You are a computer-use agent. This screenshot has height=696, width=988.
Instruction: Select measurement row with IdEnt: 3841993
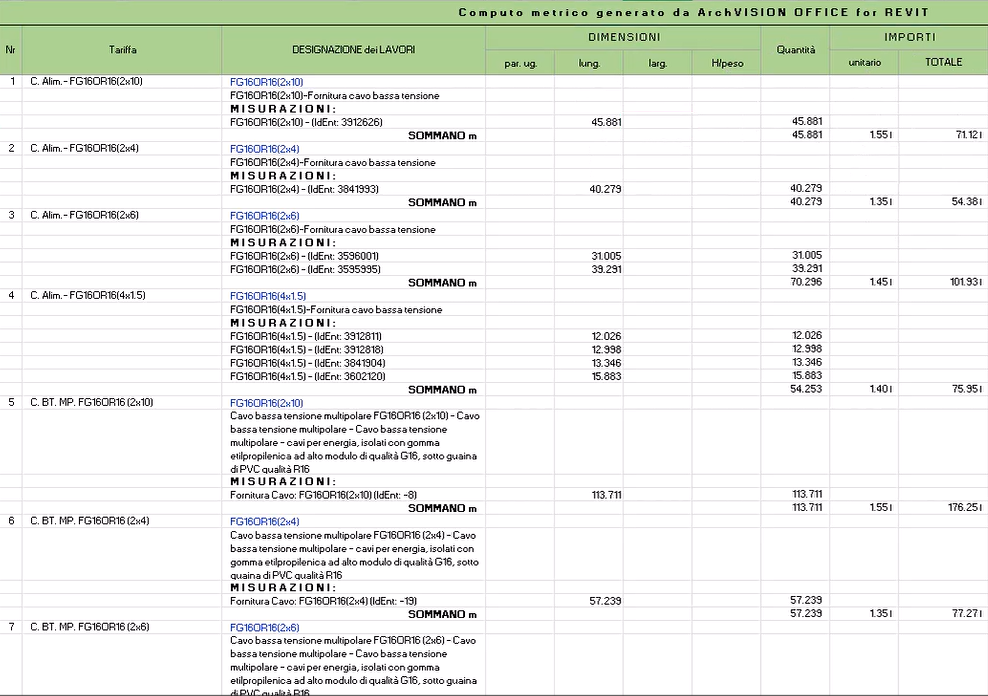coord(304,189)
